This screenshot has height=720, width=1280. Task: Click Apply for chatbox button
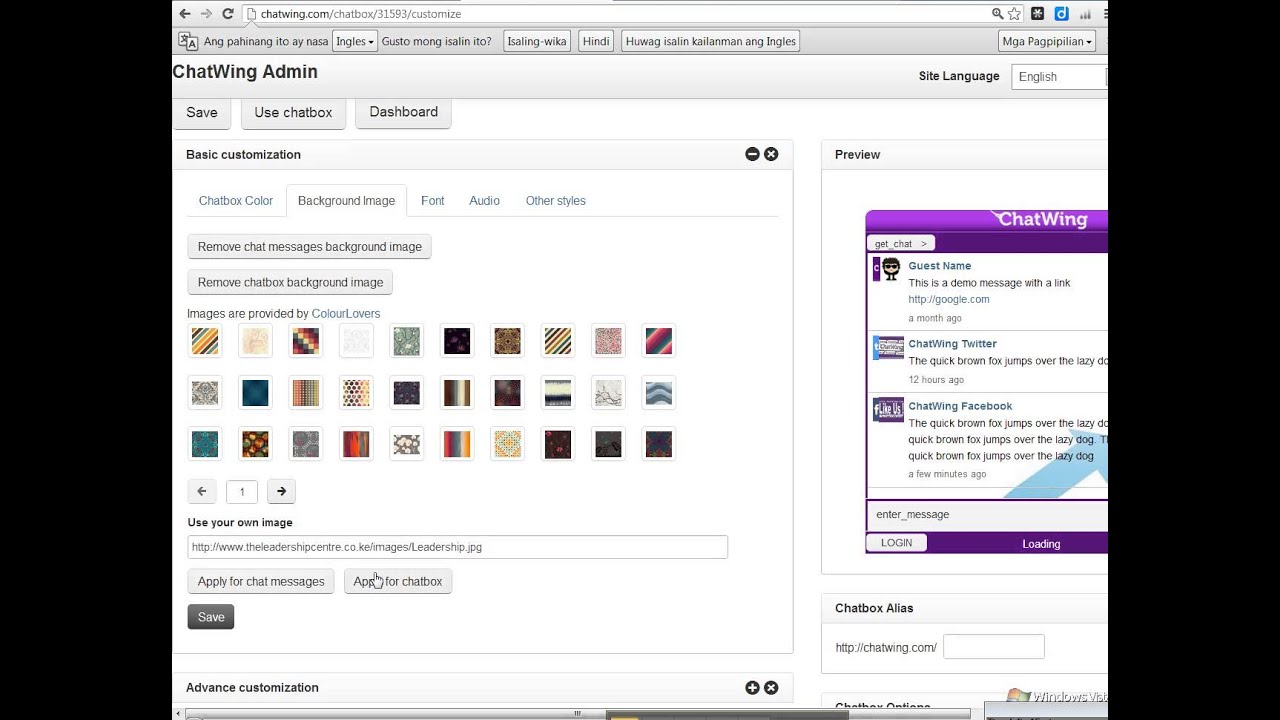coord(398,581)
